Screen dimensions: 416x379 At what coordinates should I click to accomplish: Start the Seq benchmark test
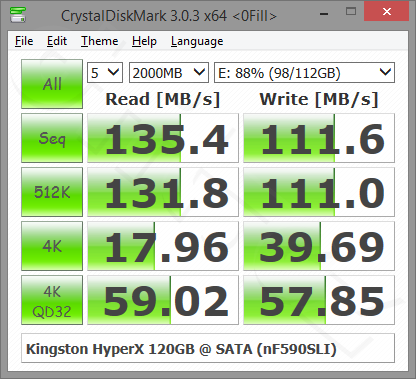click(52, 138)
